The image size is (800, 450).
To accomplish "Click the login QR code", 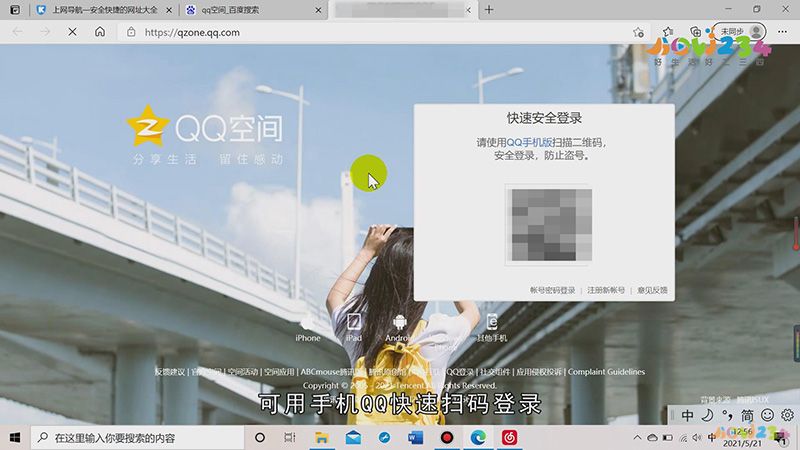I will tap(551, 224).
